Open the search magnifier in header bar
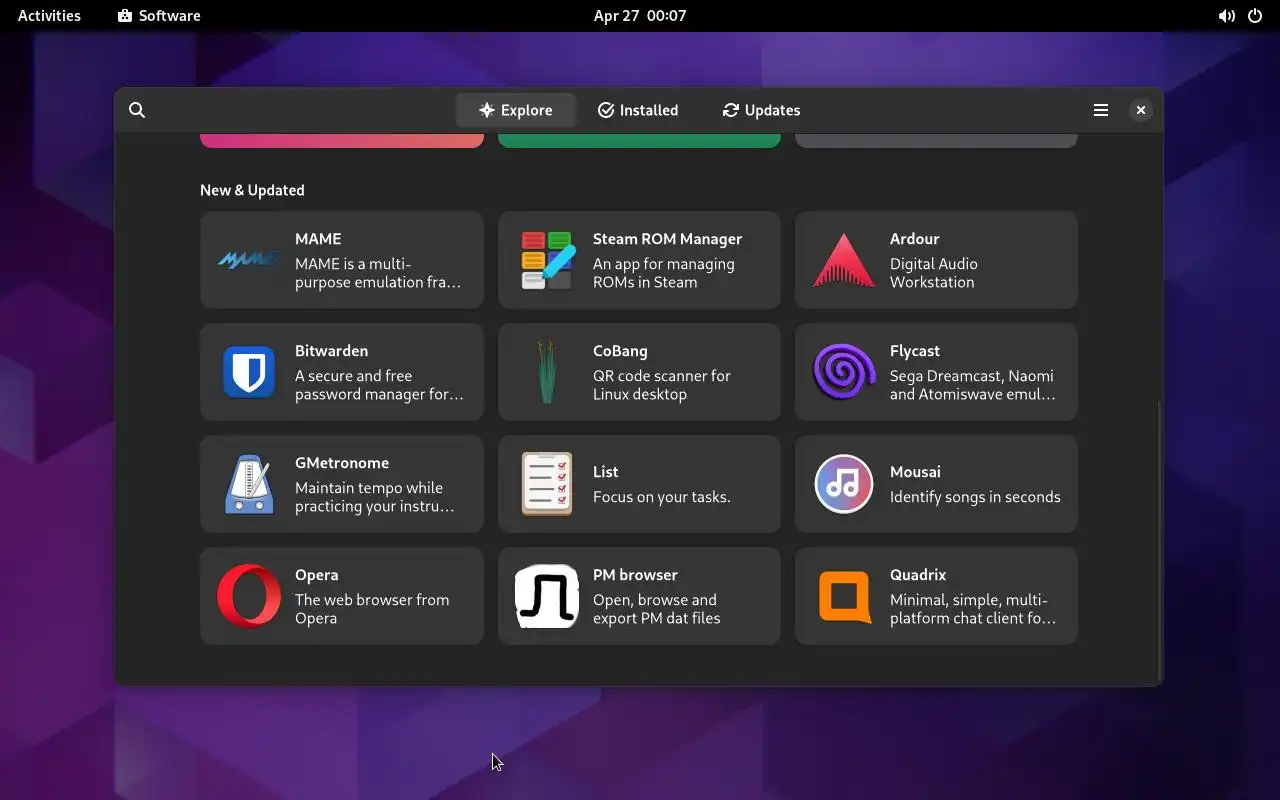Screen dimensions: 1280x800 [137, 110]
